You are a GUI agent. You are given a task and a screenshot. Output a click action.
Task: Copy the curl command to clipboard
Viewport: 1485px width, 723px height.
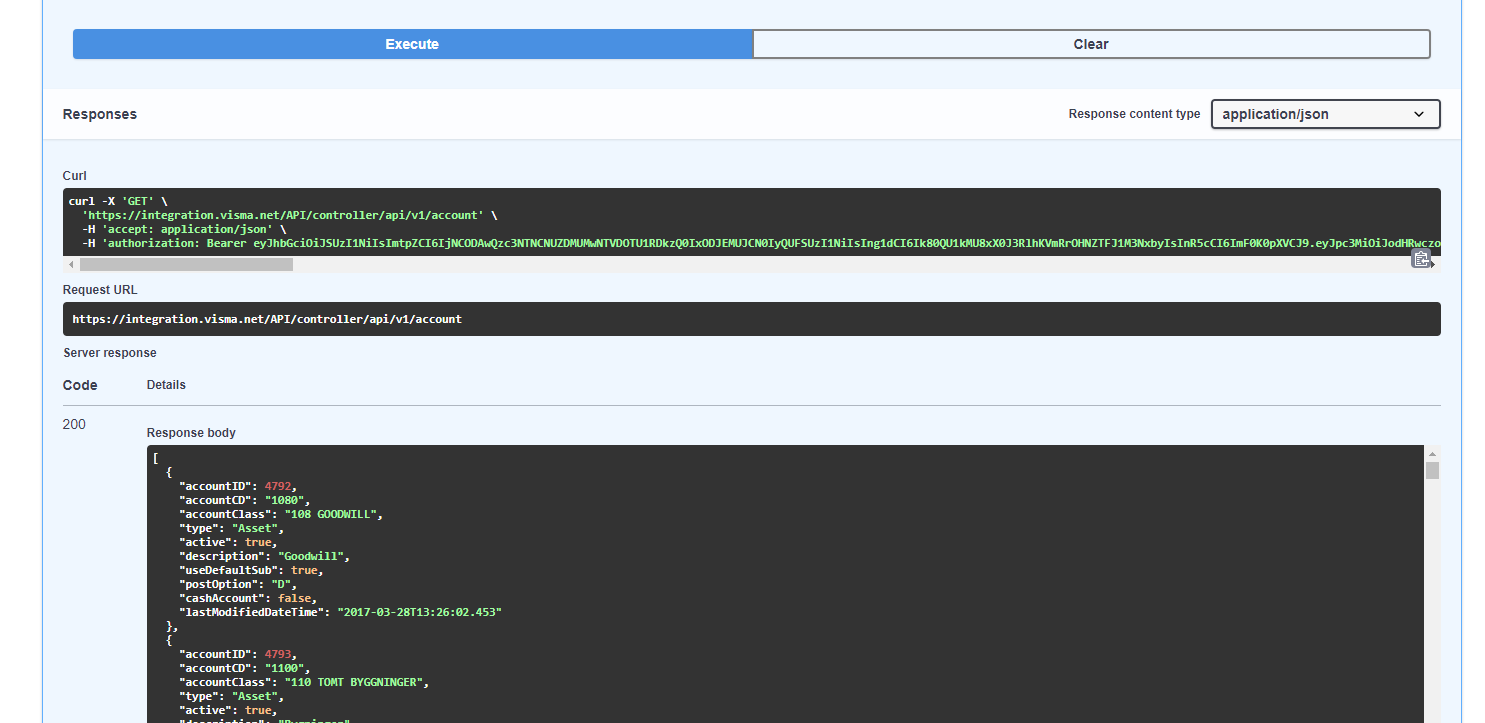1421,259
